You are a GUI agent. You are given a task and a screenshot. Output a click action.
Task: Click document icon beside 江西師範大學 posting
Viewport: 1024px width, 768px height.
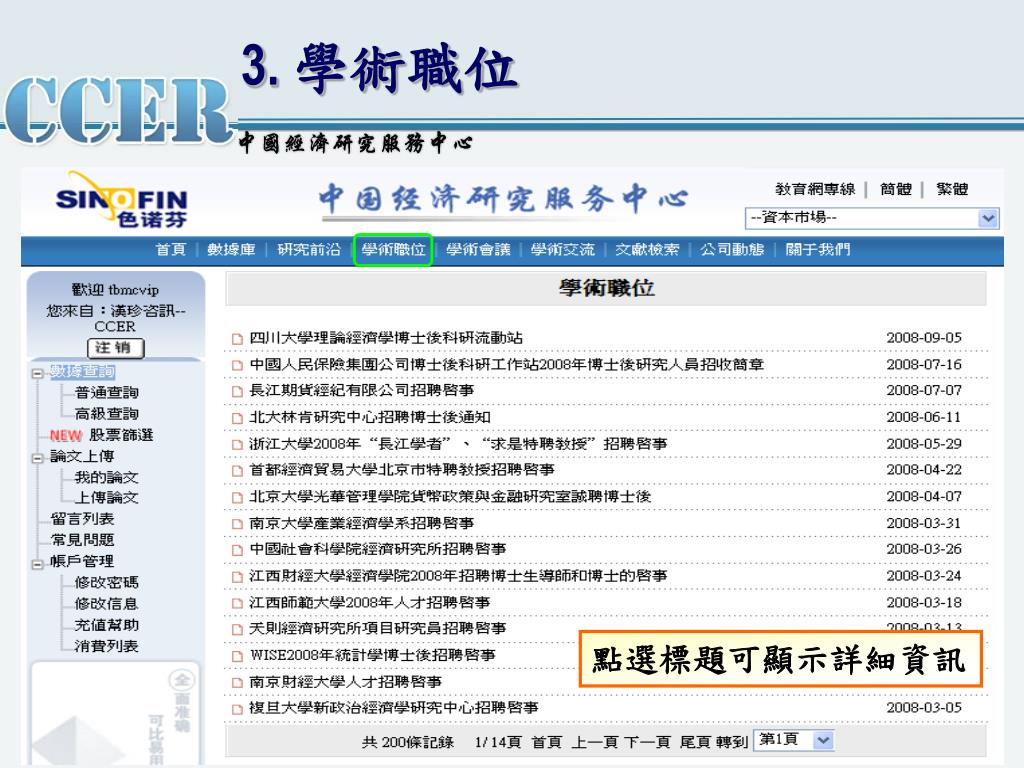[x=237, y=604]
